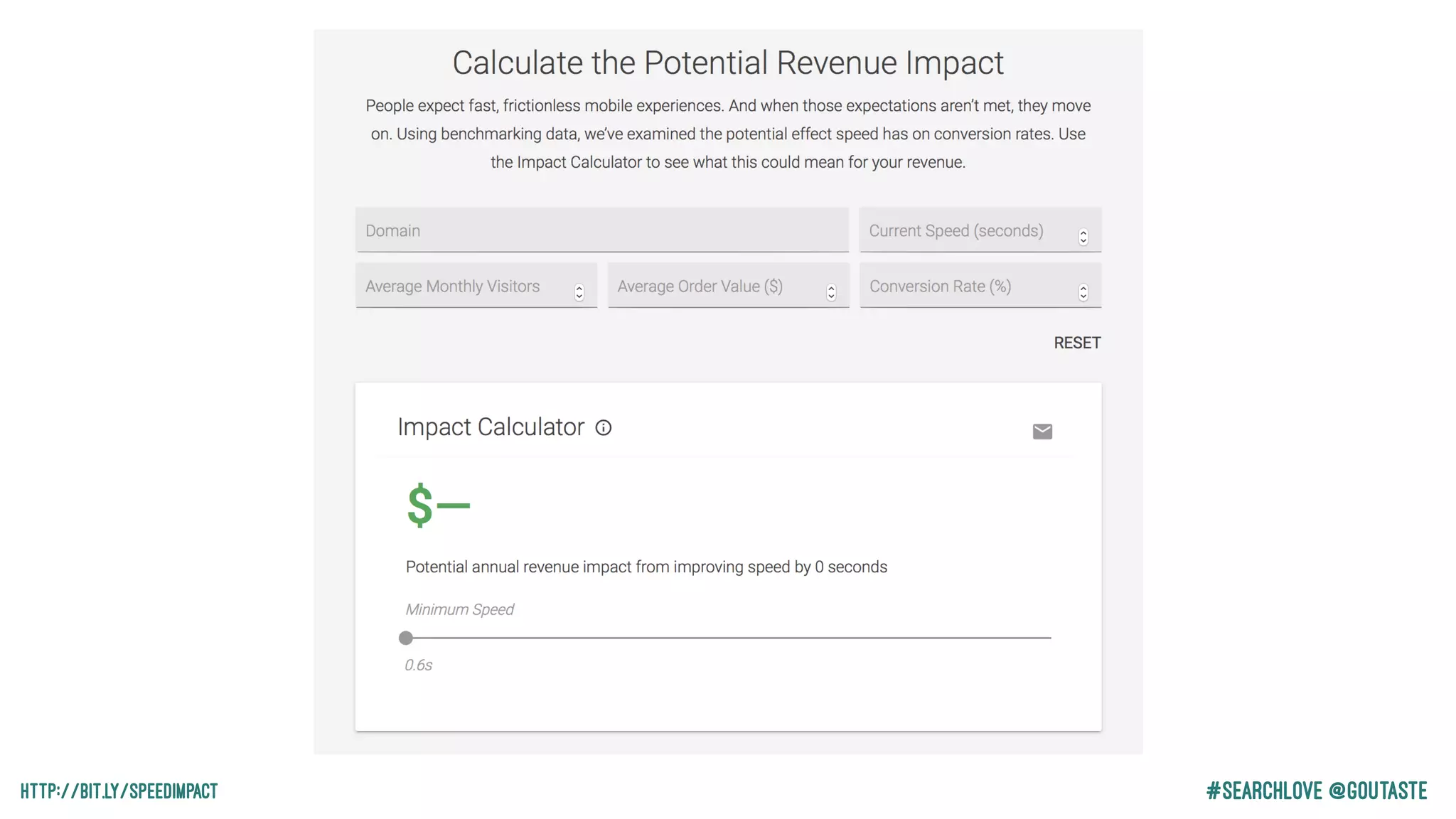Click into Average Monthly Visitors field

(462, 286)
